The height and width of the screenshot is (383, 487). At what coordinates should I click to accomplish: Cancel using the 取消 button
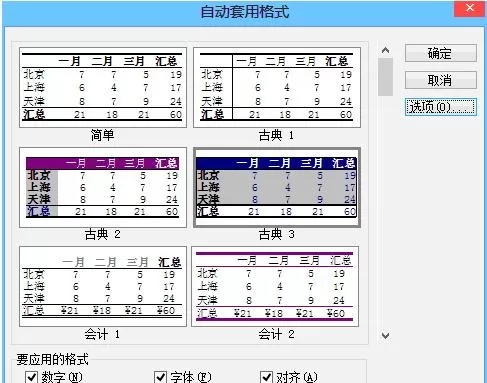(441, 80)
